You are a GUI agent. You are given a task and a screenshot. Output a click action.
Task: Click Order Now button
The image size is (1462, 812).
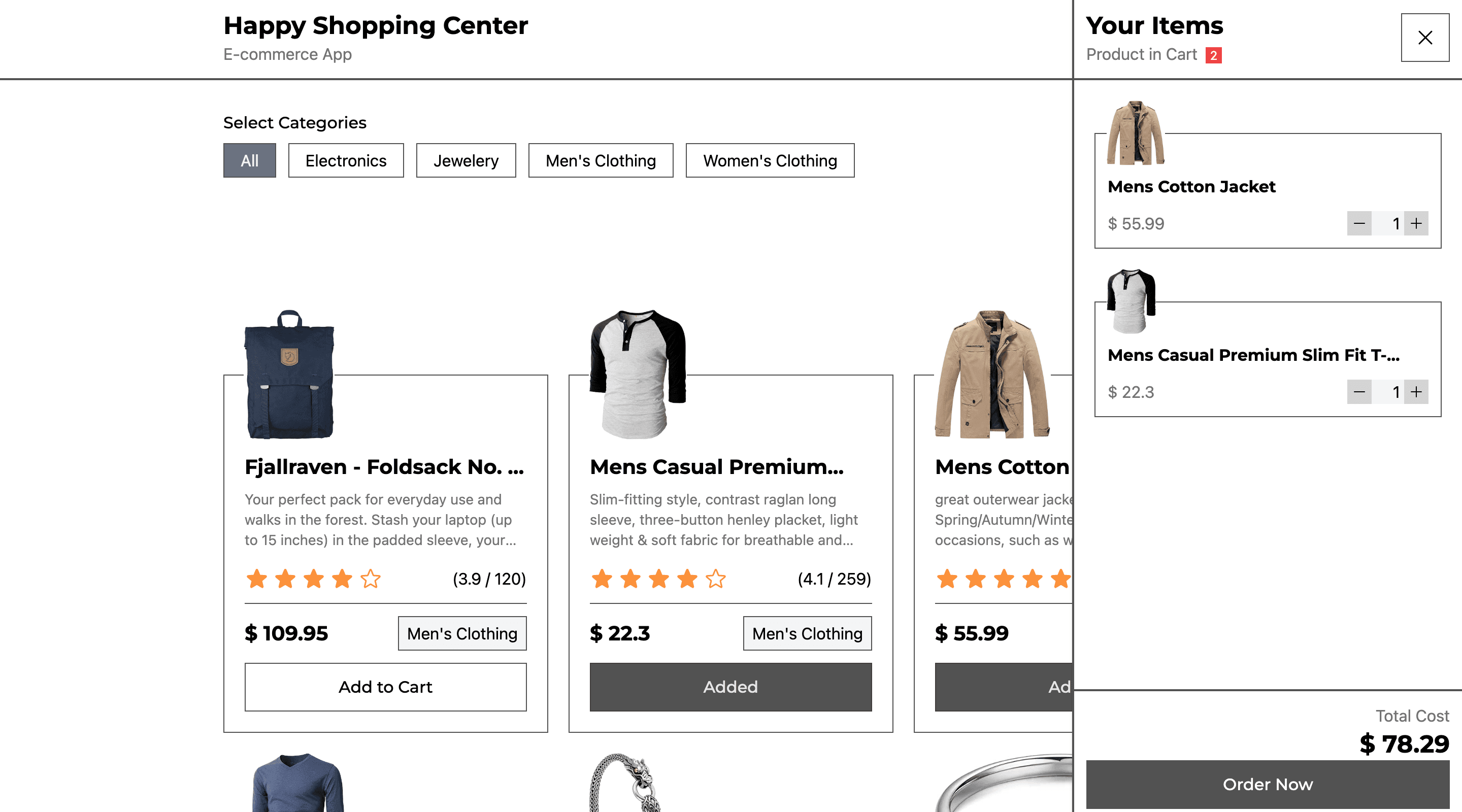click(1268, 784)
